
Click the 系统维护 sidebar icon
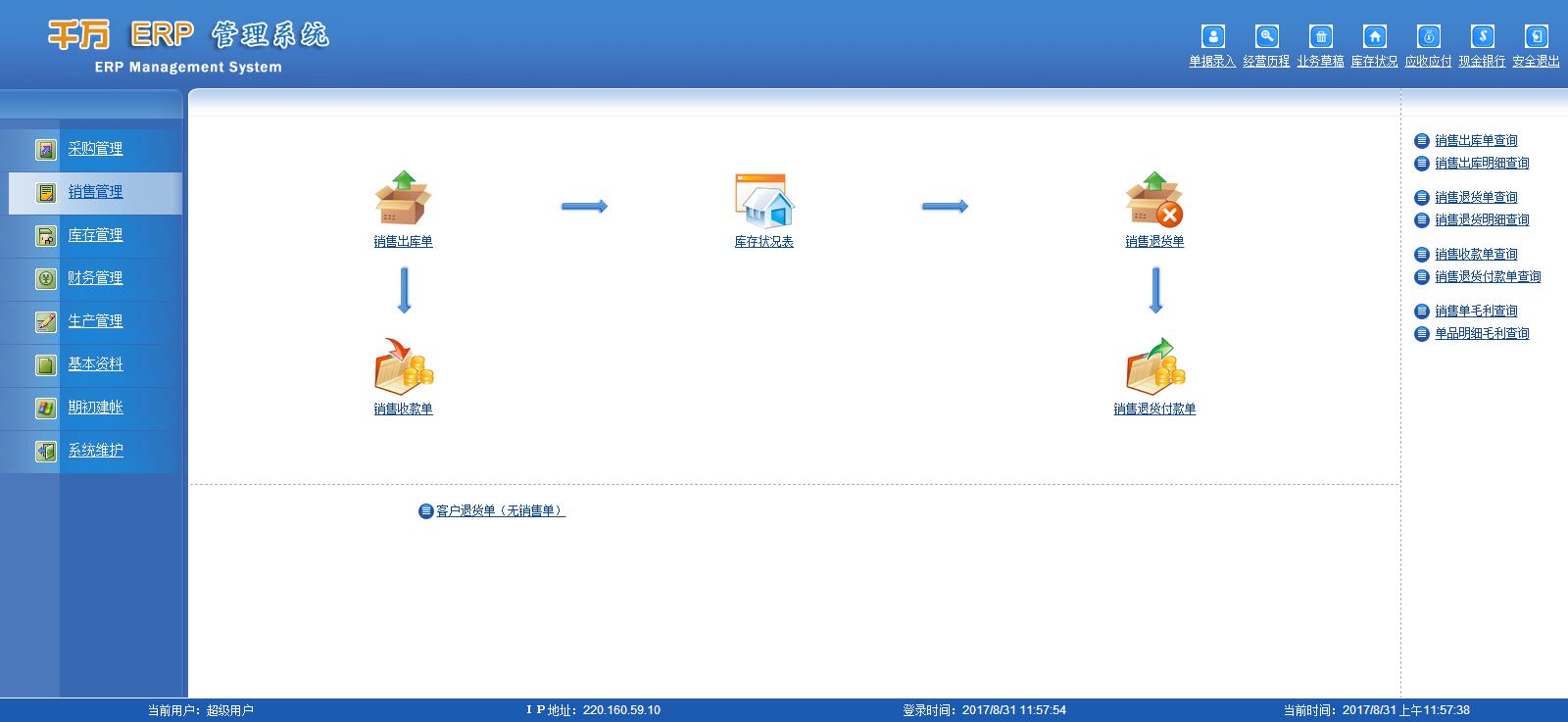(x=46, y=452)
